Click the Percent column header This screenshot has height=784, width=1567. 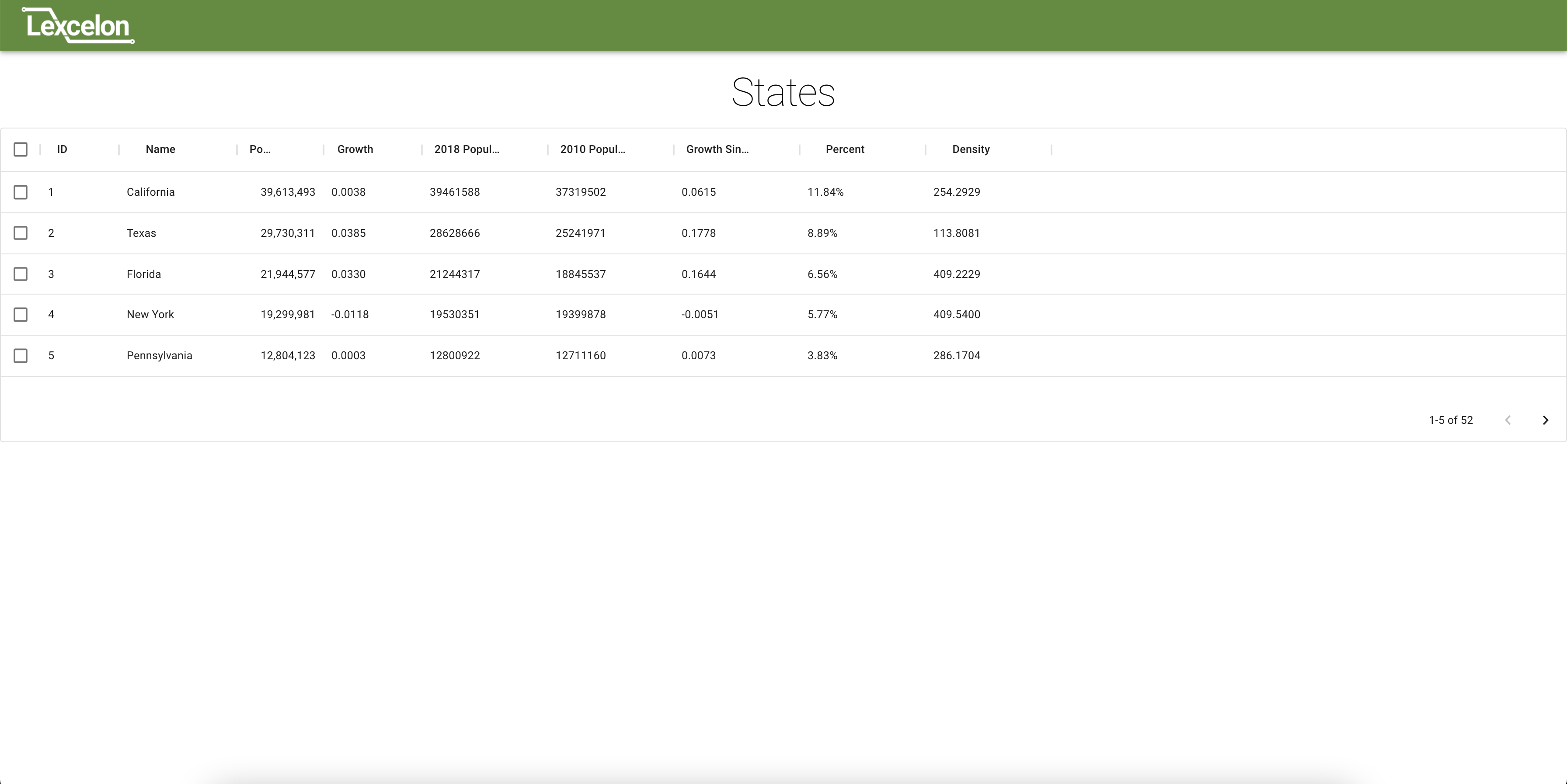coord(845,149)
